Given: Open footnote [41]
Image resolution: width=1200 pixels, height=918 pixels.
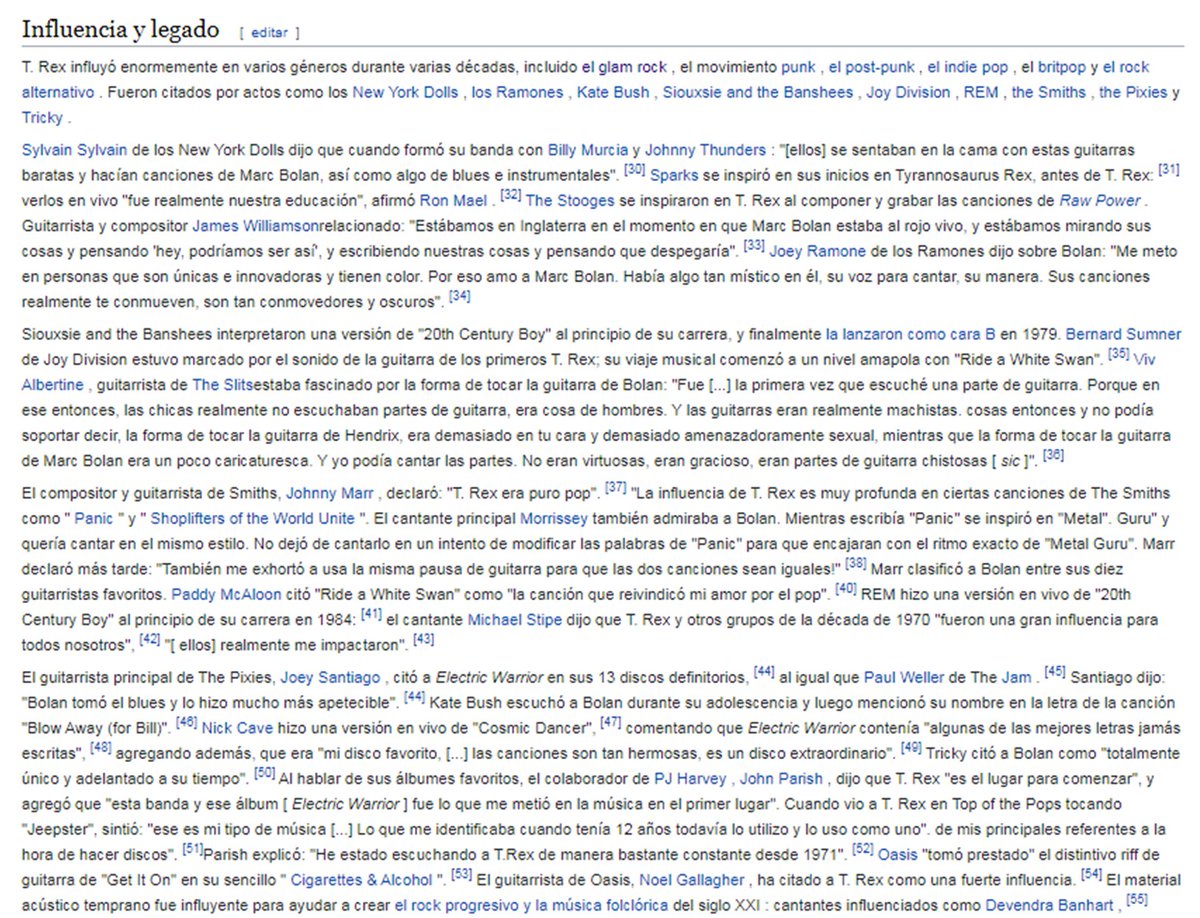Looking at the screenshot, I should coord(371,615).
